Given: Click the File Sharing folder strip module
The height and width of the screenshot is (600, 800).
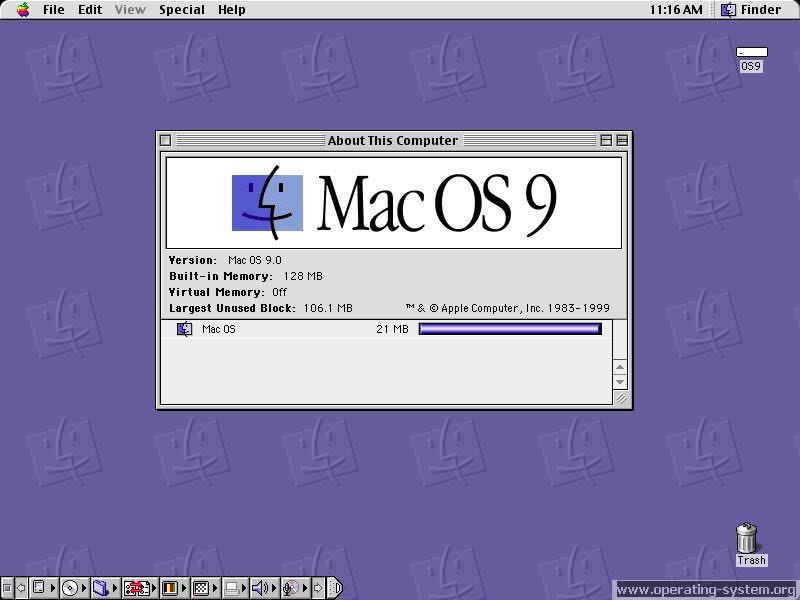Looking at the screenshot, I should pyautogui.click(x=101, y=588).
